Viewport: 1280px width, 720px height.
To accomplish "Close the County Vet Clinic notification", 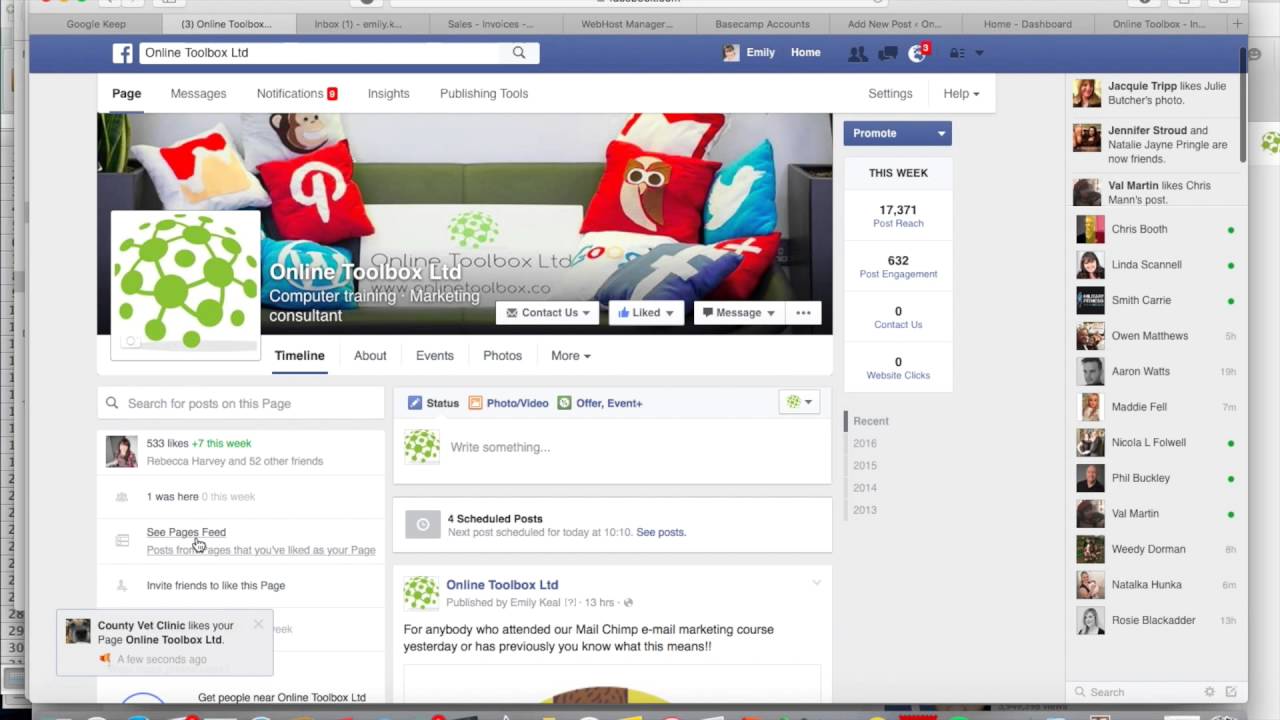I will 258,624.
